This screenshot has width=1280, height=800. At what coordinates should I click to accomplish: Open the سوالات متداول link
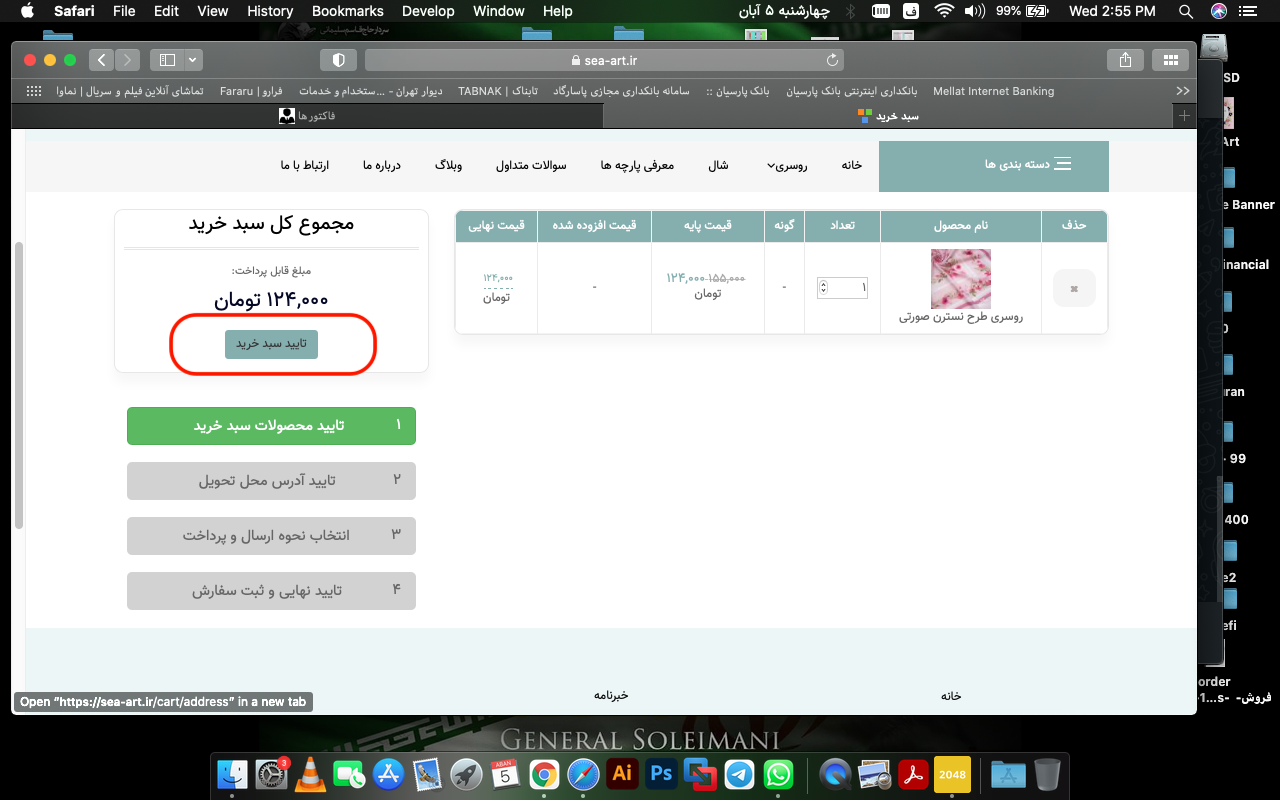click(531, 165)
